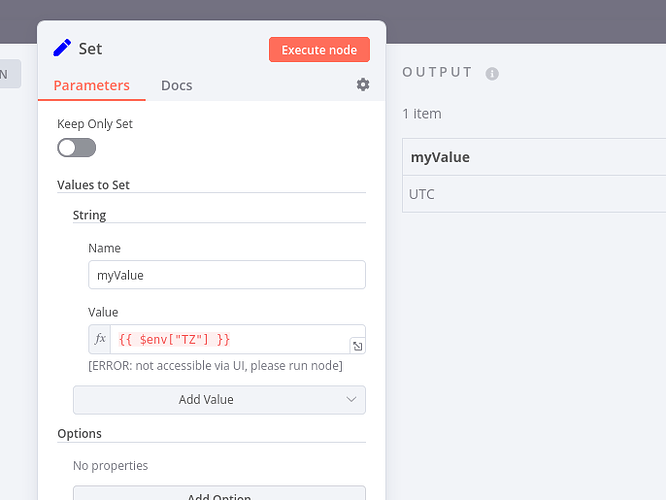The width and height of the screenshot is (666, 500).
Task: Open node settings via the gear icon
Action: [x=363, y=85]
